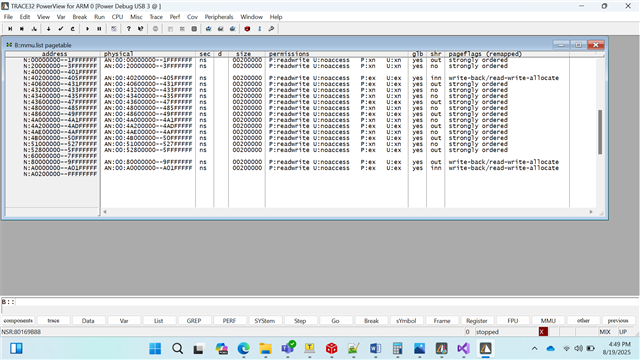This screenshot has width=640, height=360.
Task: Click the Break pause toolbar icon
Action: (99, 29)
